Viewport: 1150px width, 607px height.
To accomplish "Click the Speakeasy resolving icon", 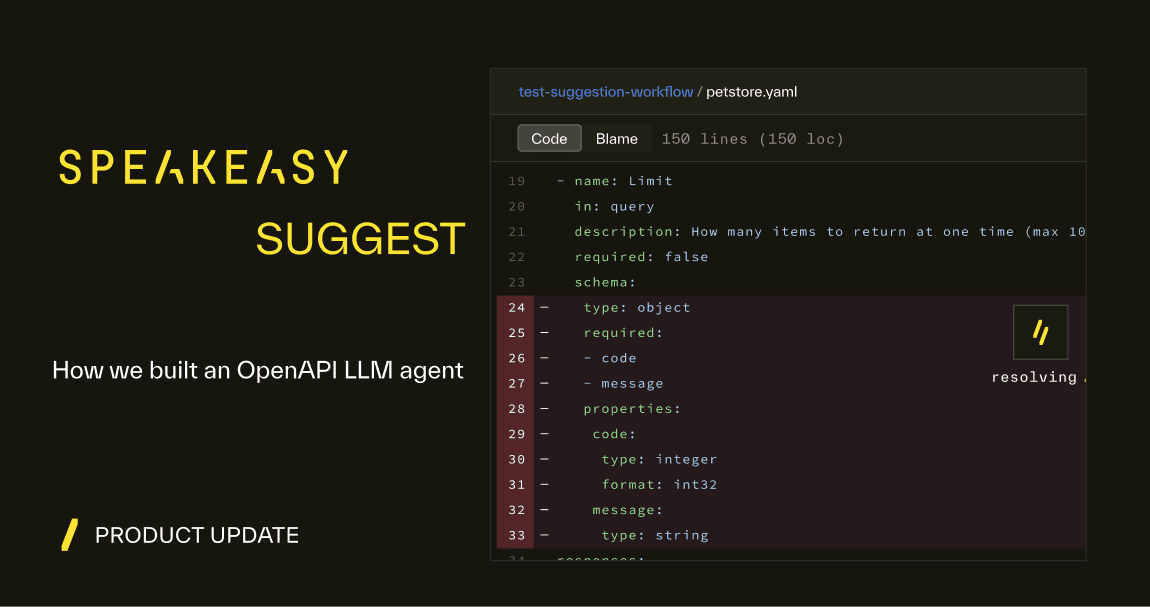I will [1040, 333].
